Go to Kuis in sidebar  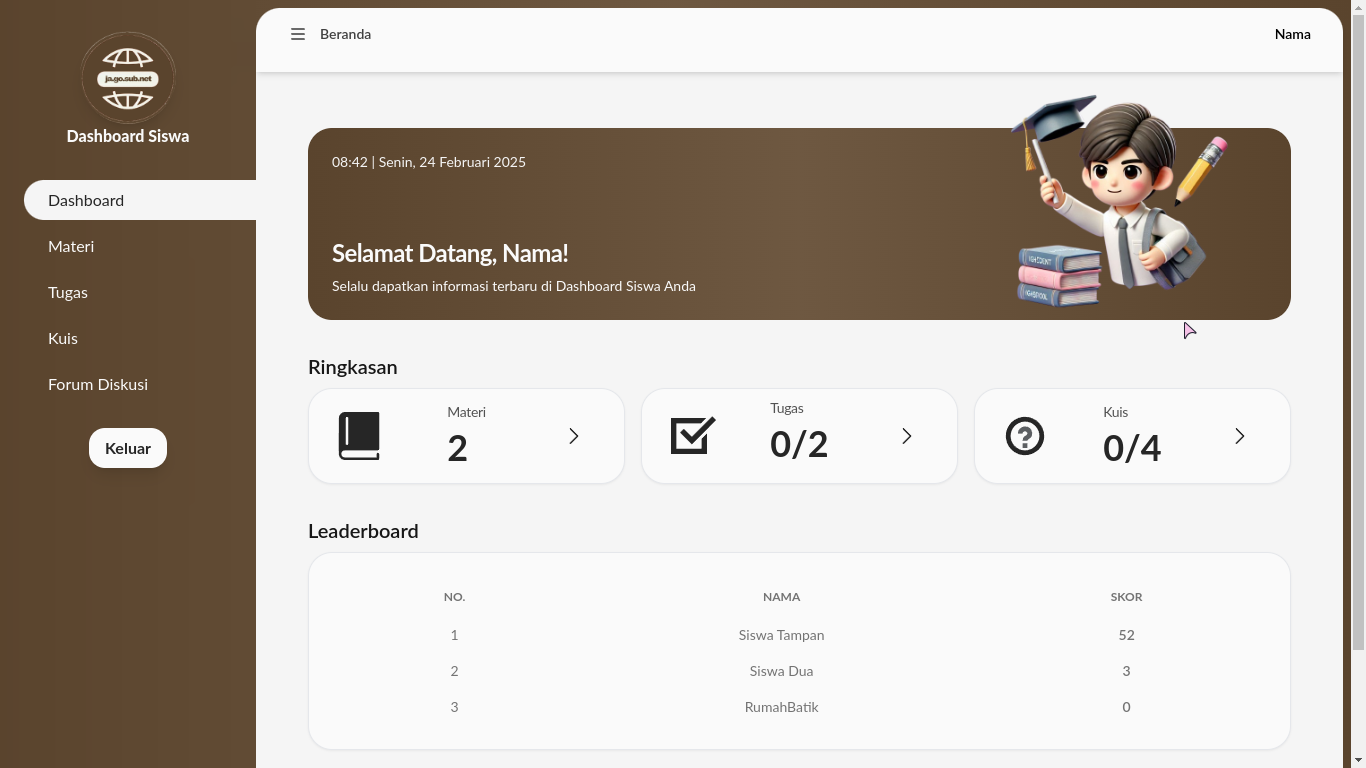(63, 338)
